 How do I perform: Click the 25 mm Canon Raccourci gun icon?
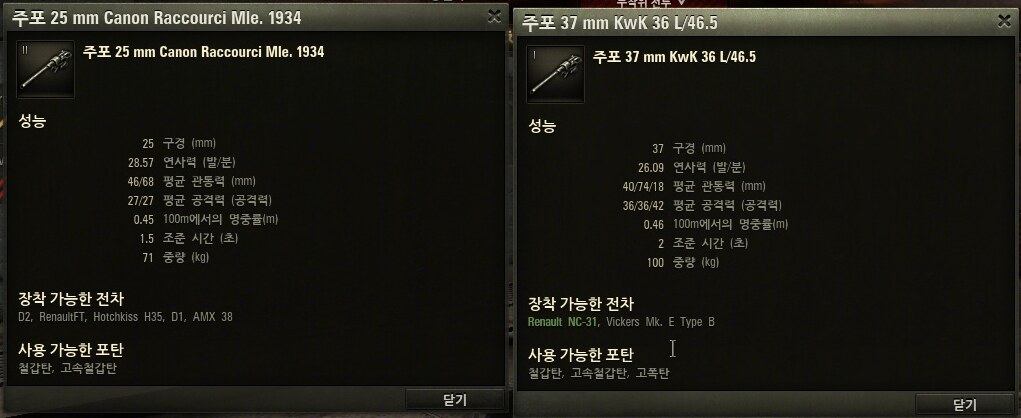(x=45, y=69)
